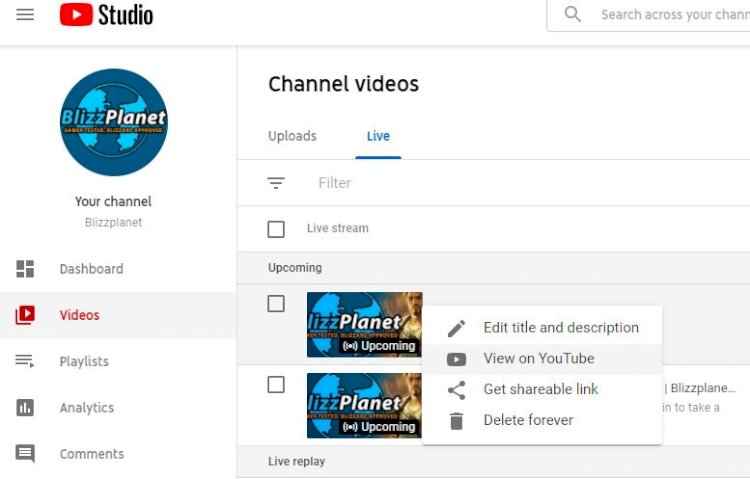Click the search magnifier icon

coord(573,14)
